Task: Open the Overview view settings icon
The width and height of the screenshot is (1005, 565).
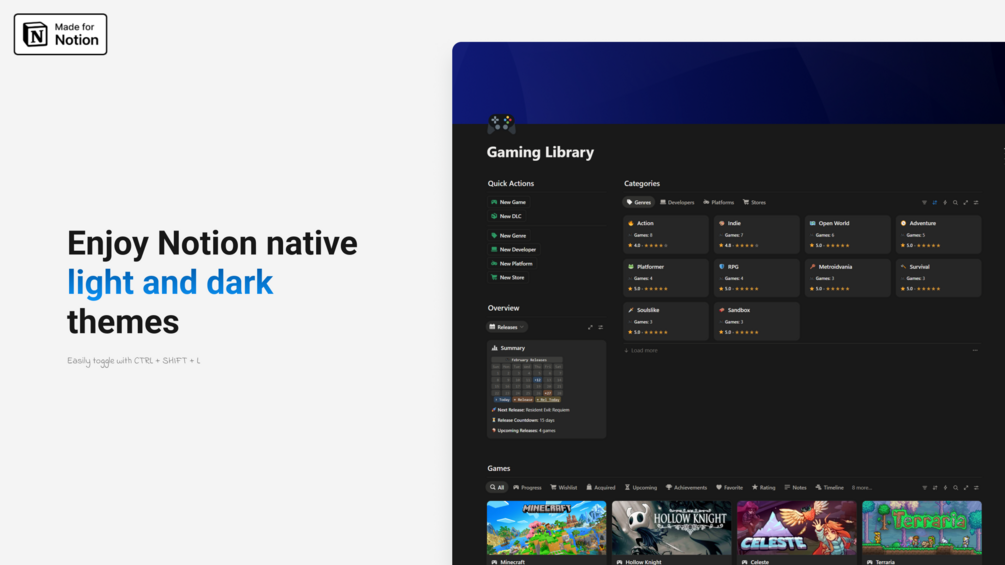Action: (x=601, y=327)
